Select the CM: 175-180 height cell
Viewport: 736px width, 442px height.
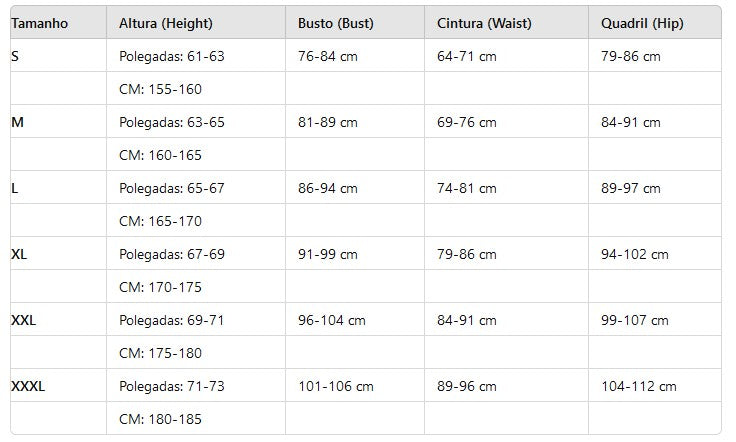(161, 353)
